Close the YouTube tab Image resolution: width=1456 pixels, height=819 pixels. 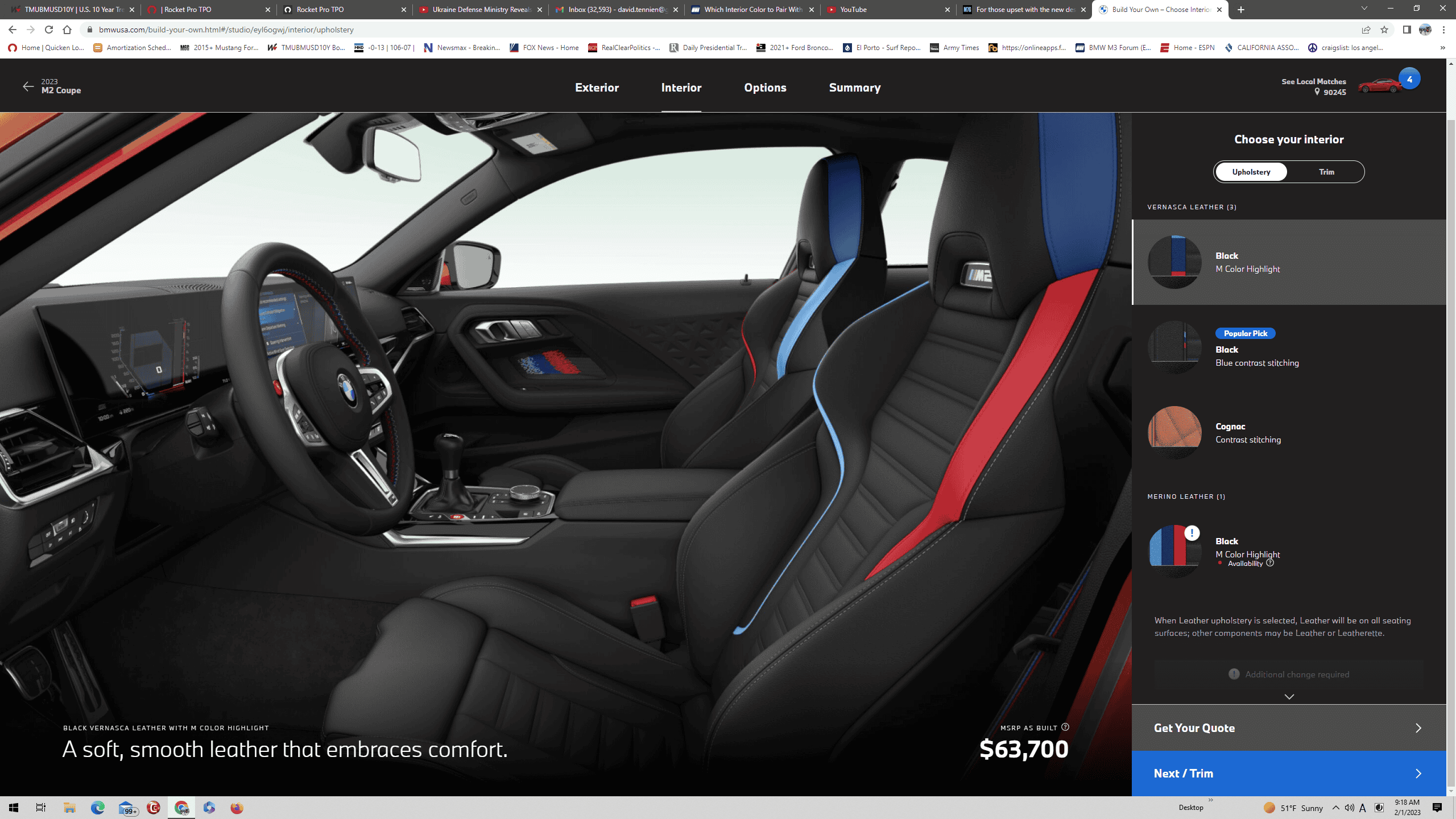[x=948, y=10]
